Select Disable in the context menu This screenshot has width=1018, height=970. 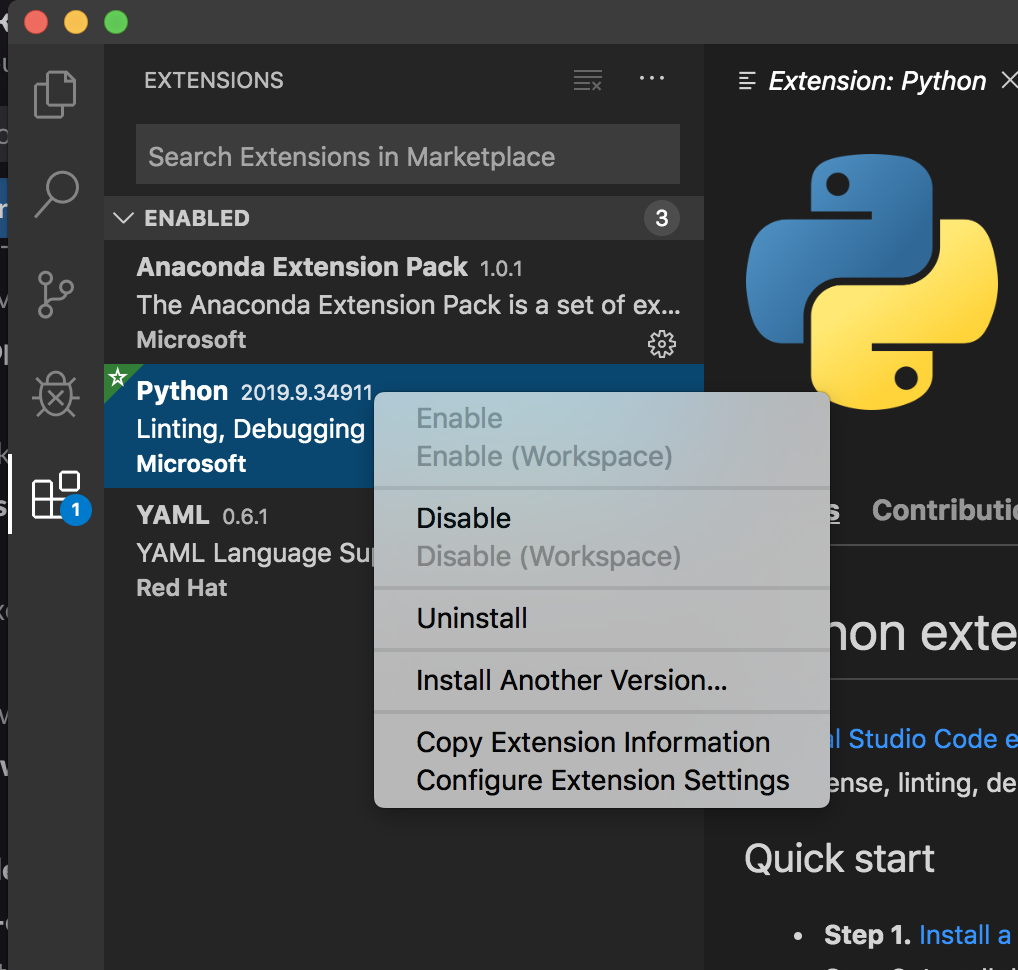tap(463, 518)
